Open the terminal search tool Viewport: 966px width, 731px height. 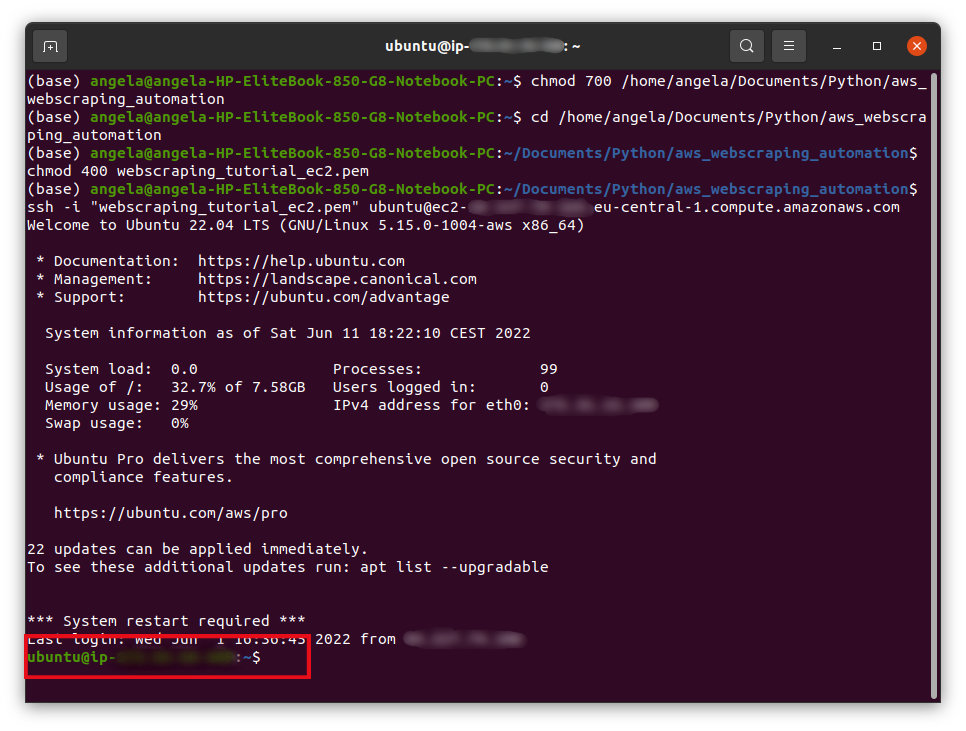746,46
